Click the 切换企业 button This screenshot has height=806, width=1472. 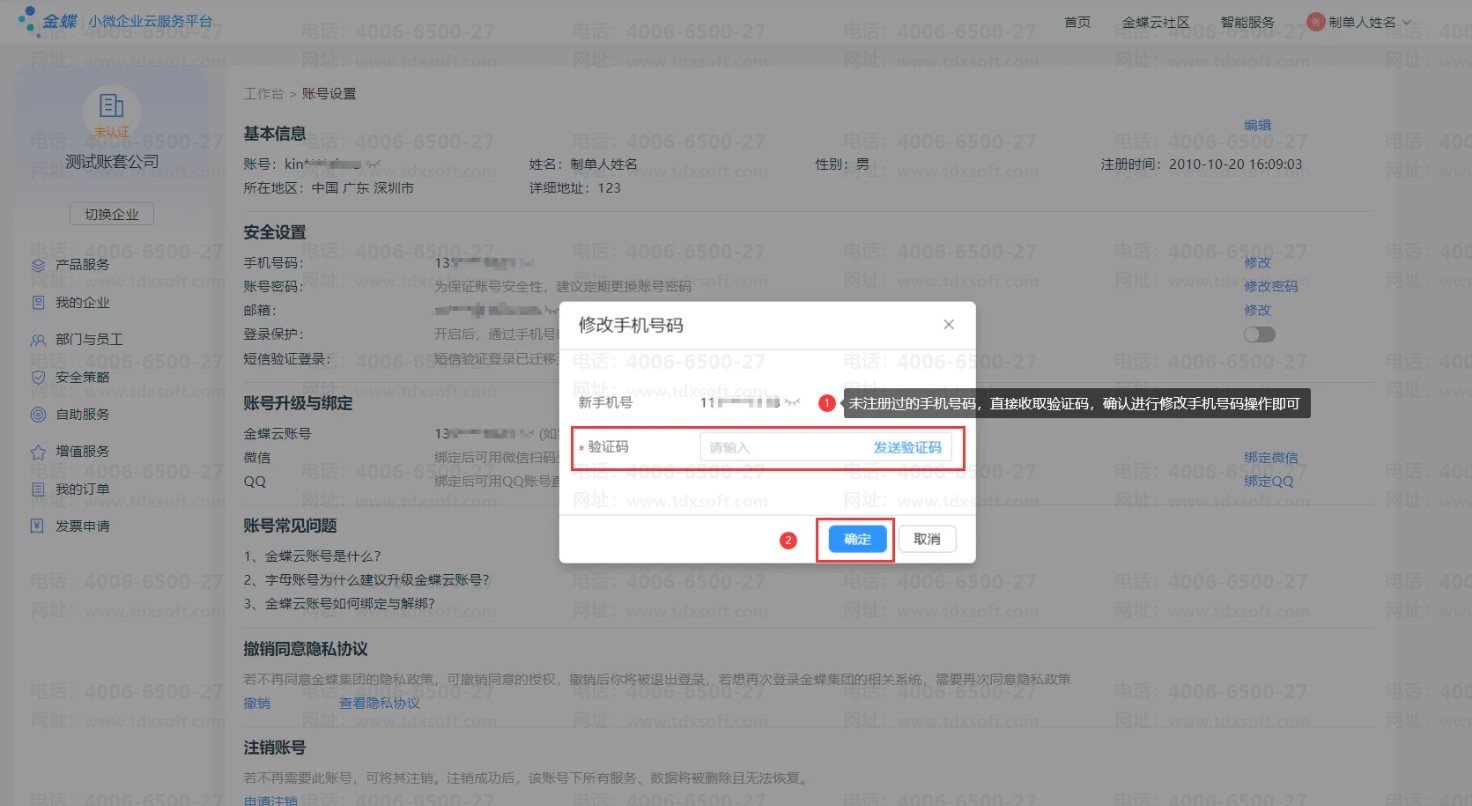(111, 215)
